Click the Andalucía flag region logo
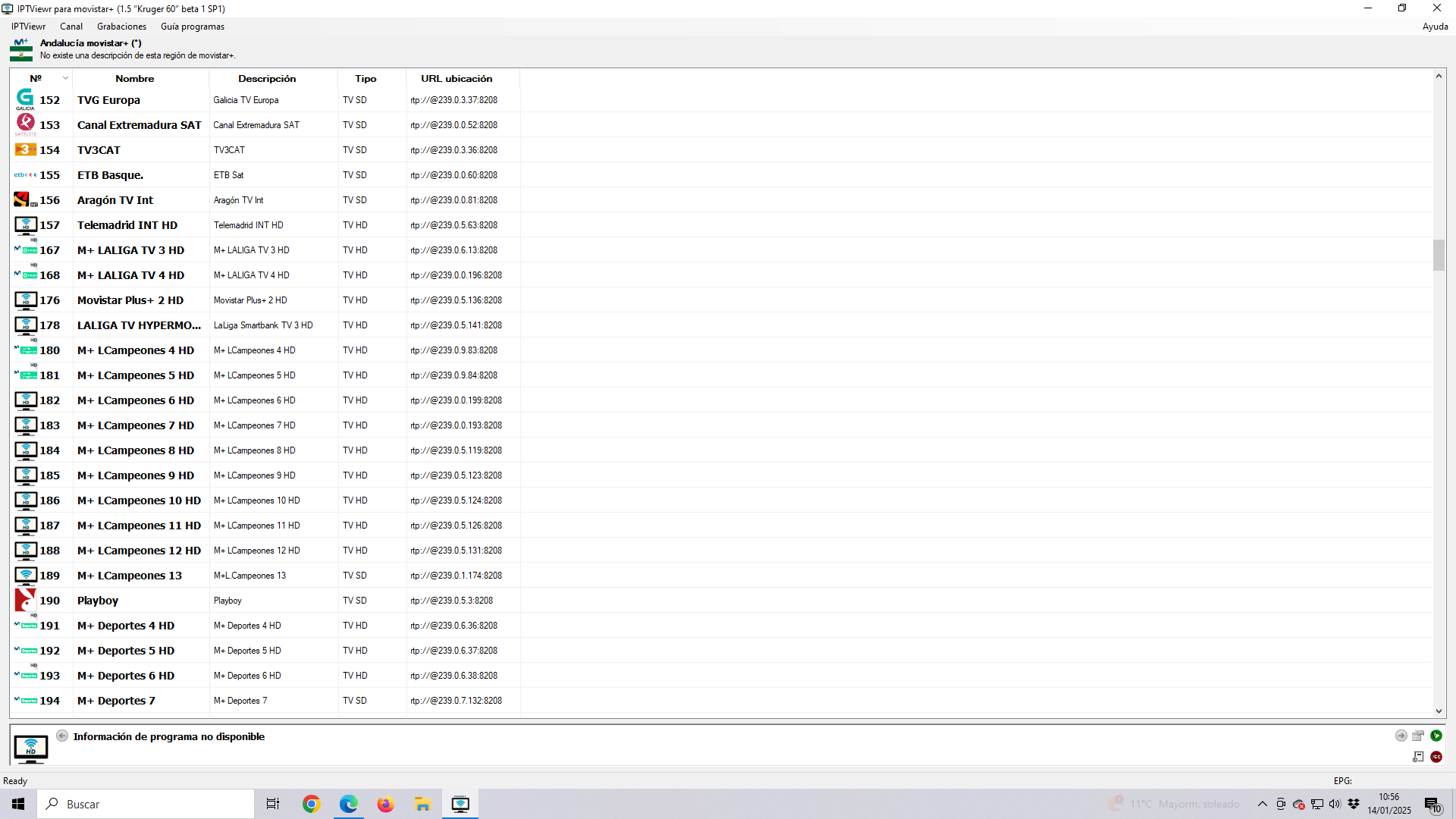 (21, 49)
